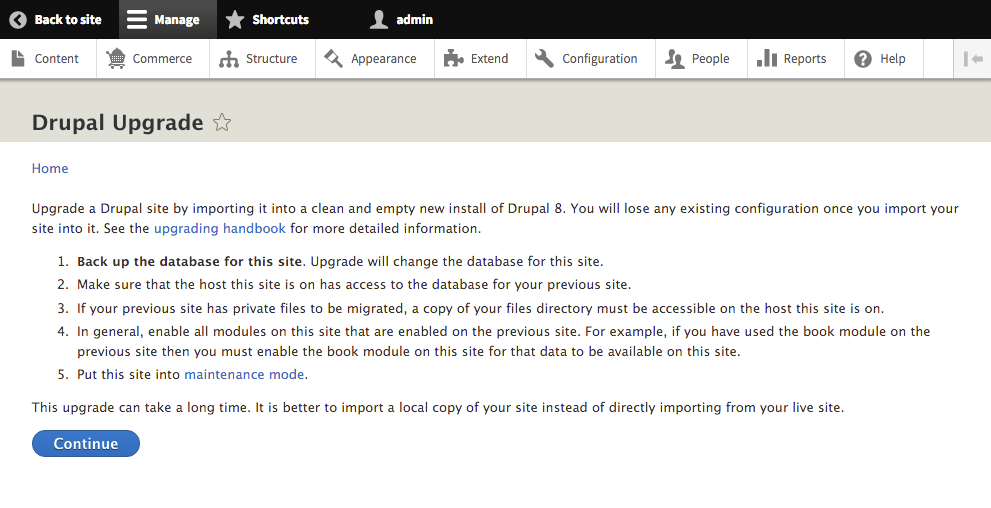Open the Commerce menu label
The image size is (991, 508).
[162, 59]
